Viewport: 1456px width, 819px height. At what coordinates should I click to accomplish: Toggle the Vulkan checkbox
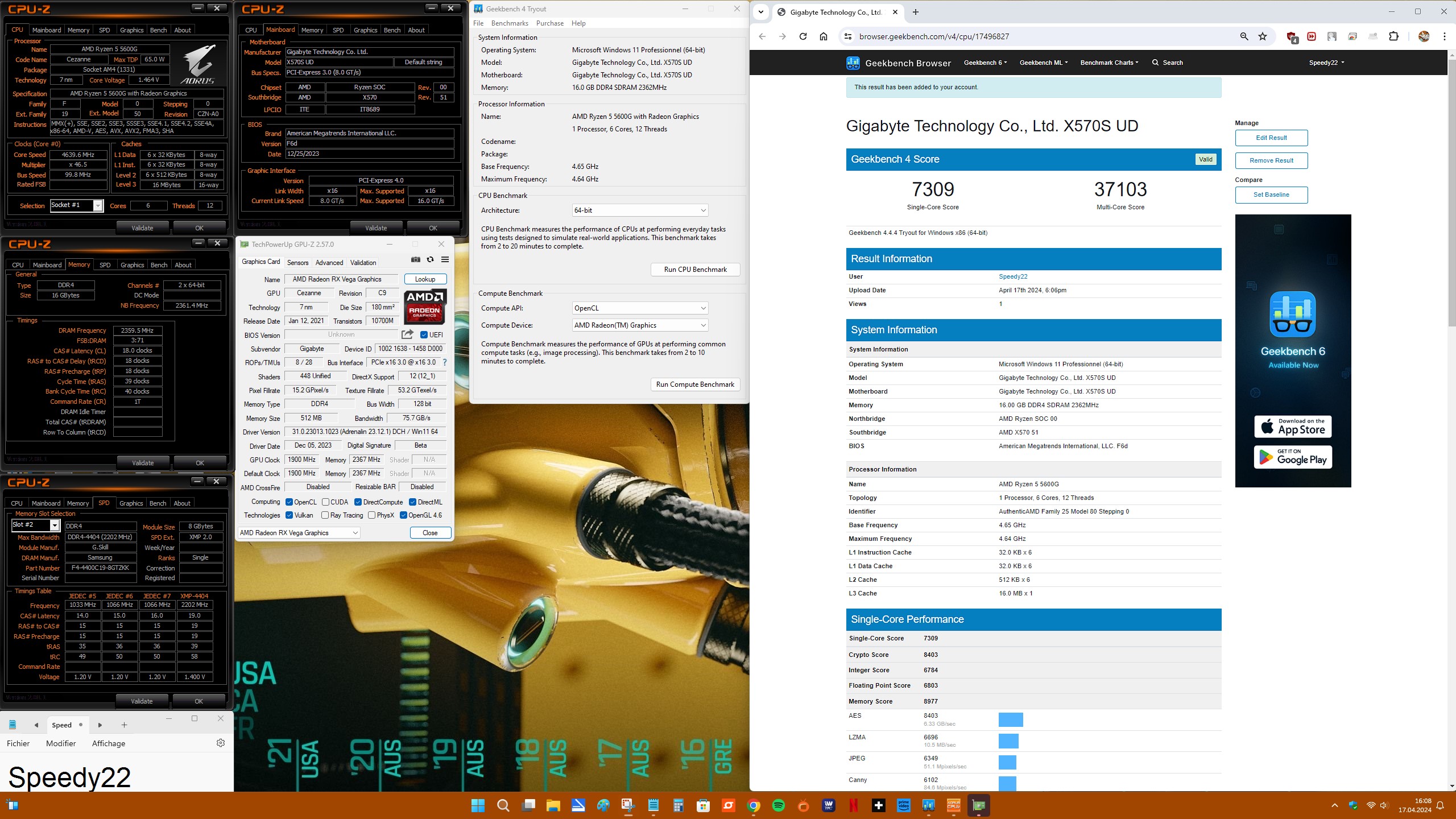[289, 515]
